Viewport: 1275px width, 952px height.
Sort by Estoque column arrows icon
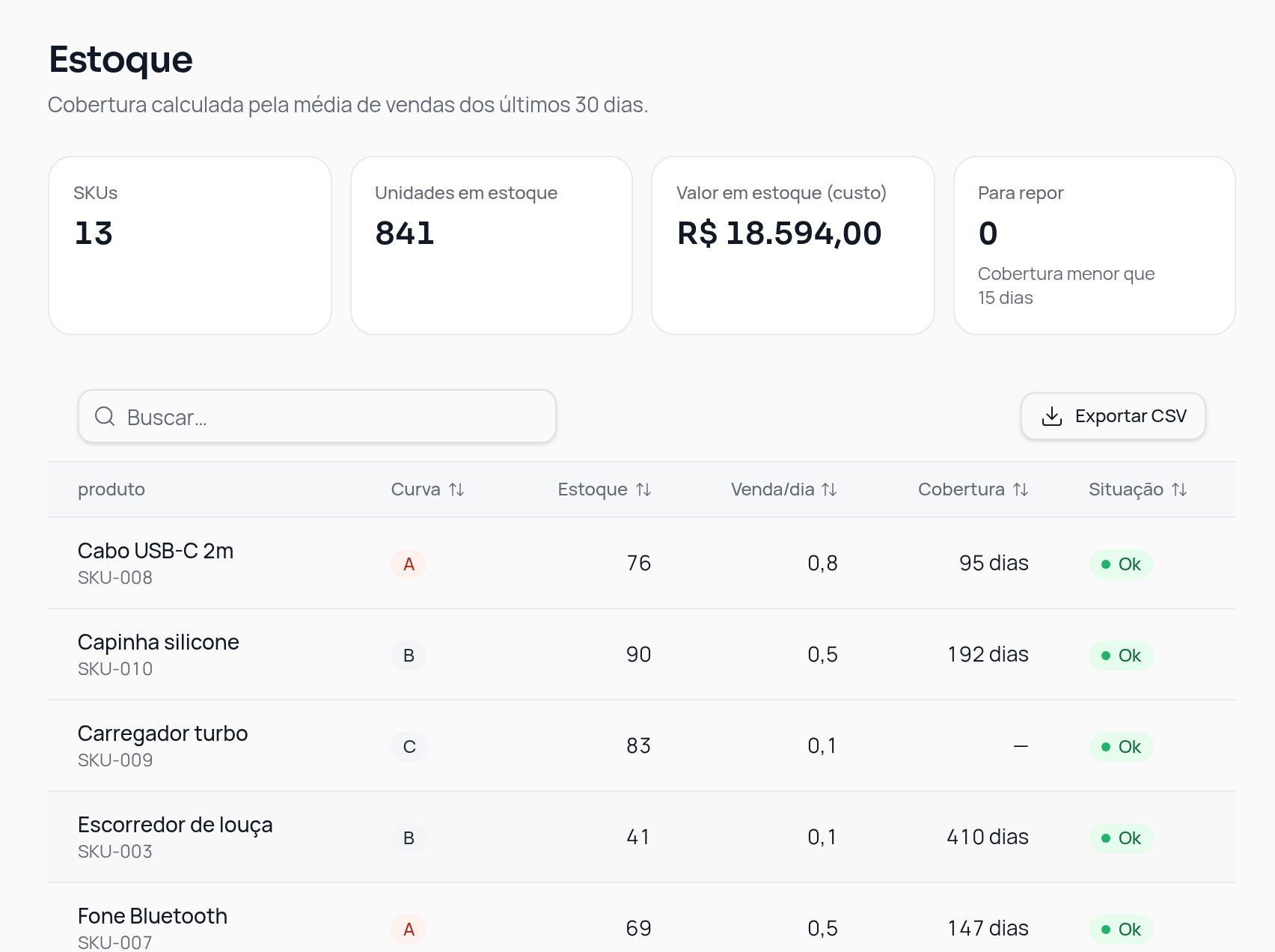pos(643,489)
